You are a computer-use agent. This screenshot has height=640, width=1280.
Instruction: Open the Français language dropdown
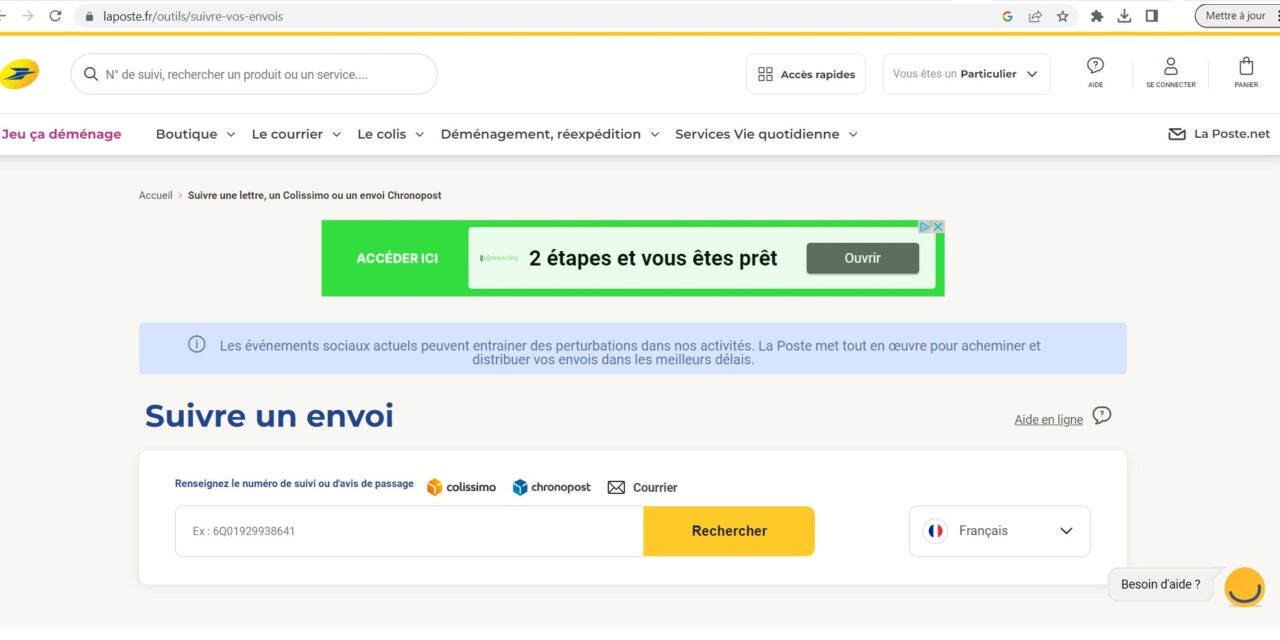tap(999, 531)
